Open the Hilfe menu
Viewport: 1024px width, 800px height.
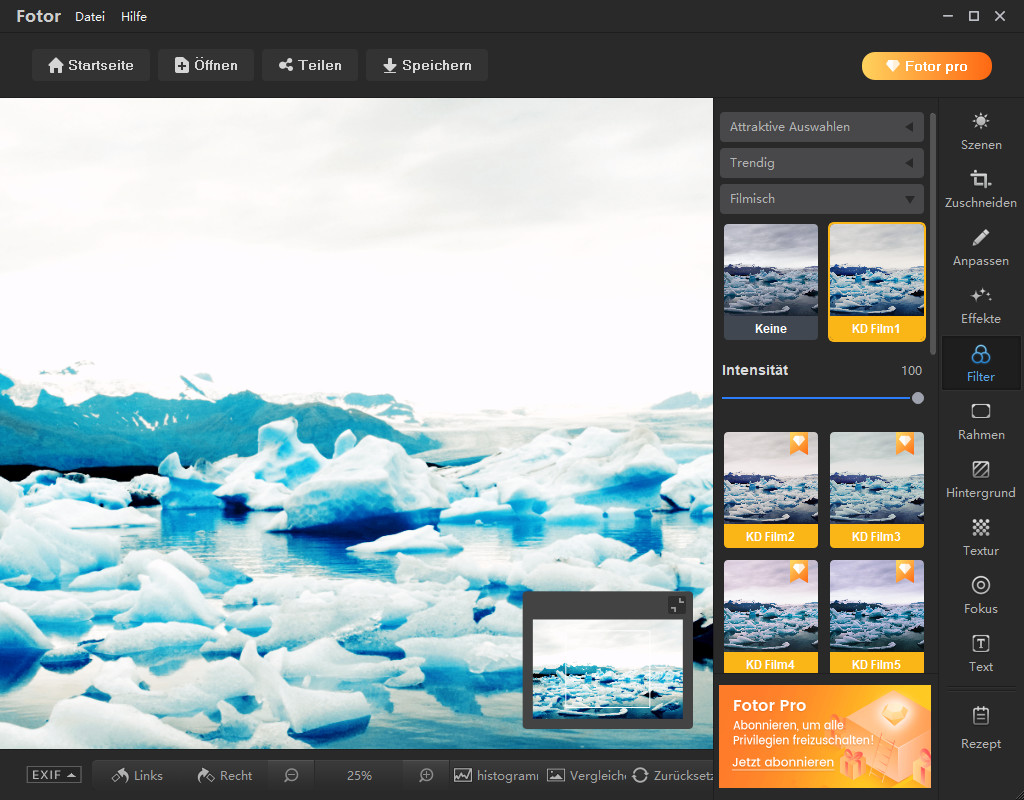(x=133, y=16)
